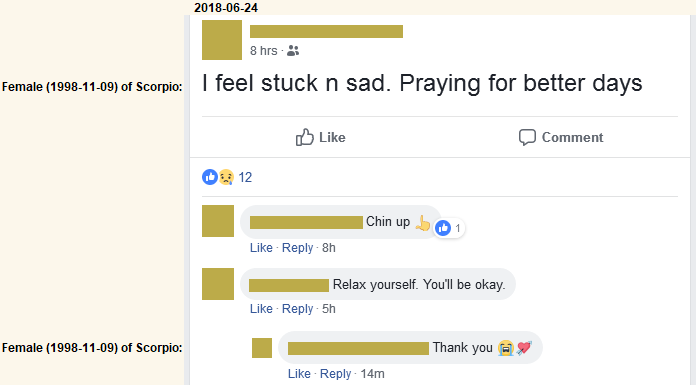
Task: Click the blue like reaction icon next to 12
Action: [x=210, y=177]
